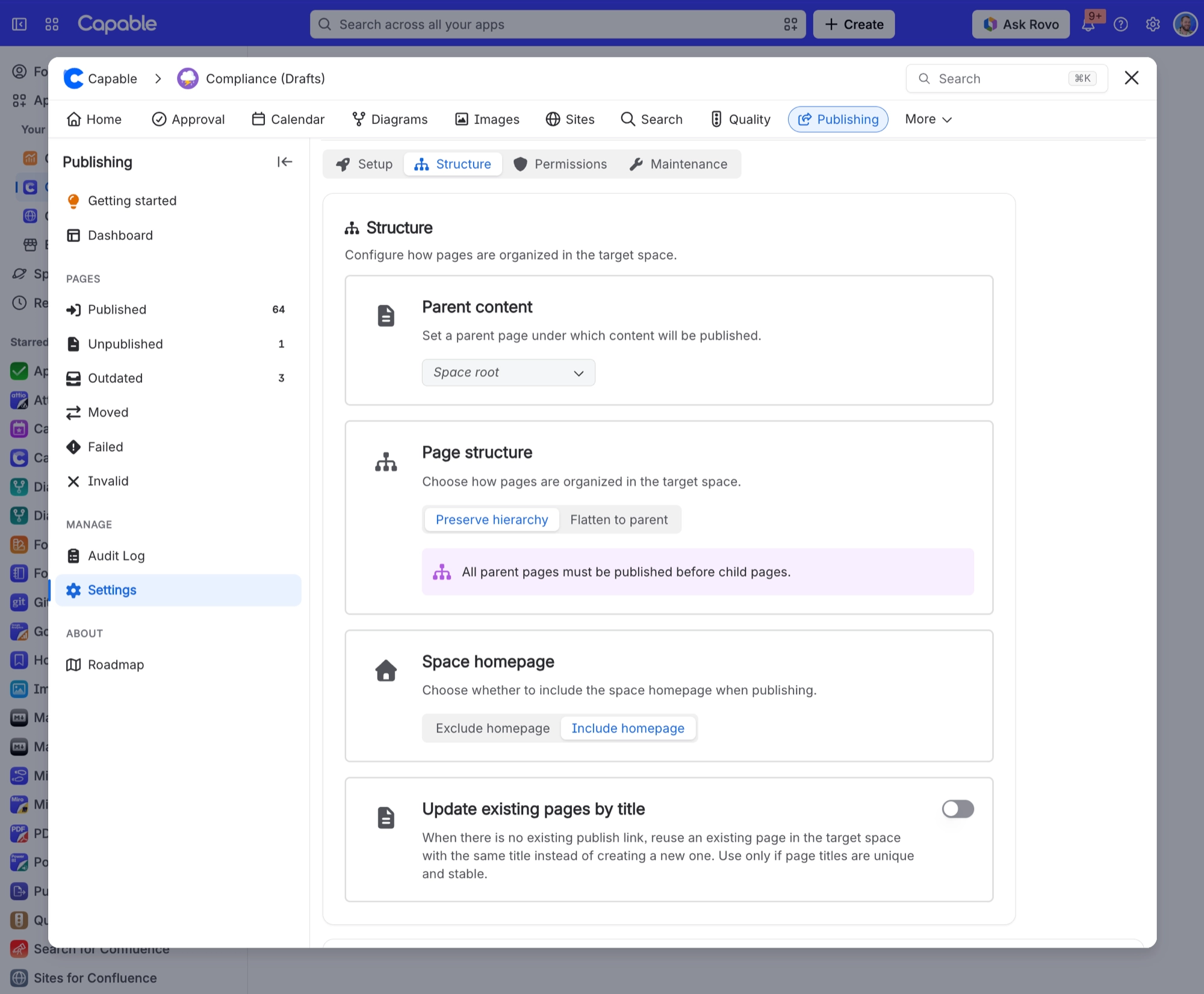
Task: Focus the Search across all apps field
Action: tap(557, 25)
